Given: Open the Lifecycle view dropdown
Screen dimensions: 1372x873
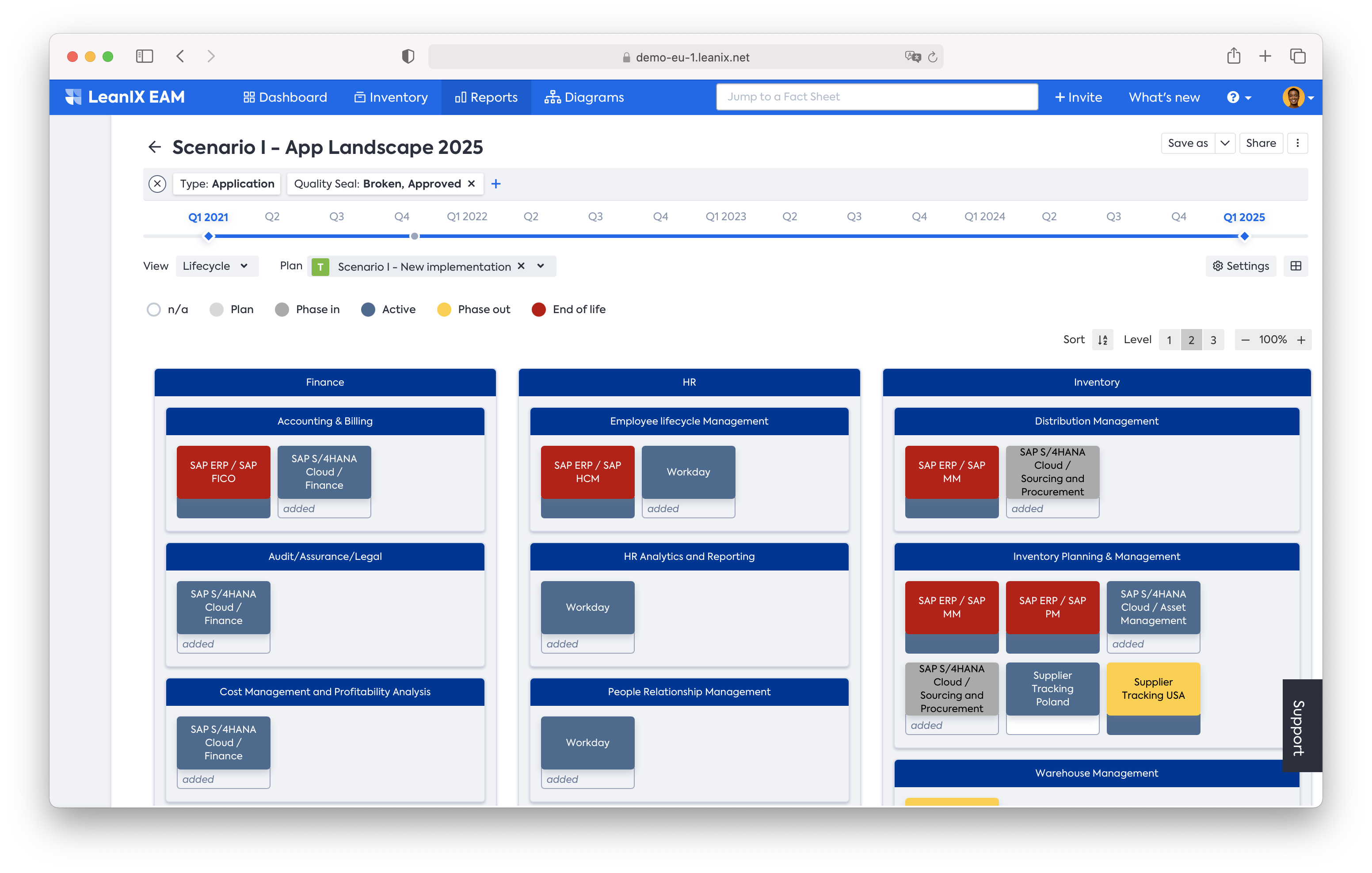Looking at the screenshot, I should [x=217, y=266].
